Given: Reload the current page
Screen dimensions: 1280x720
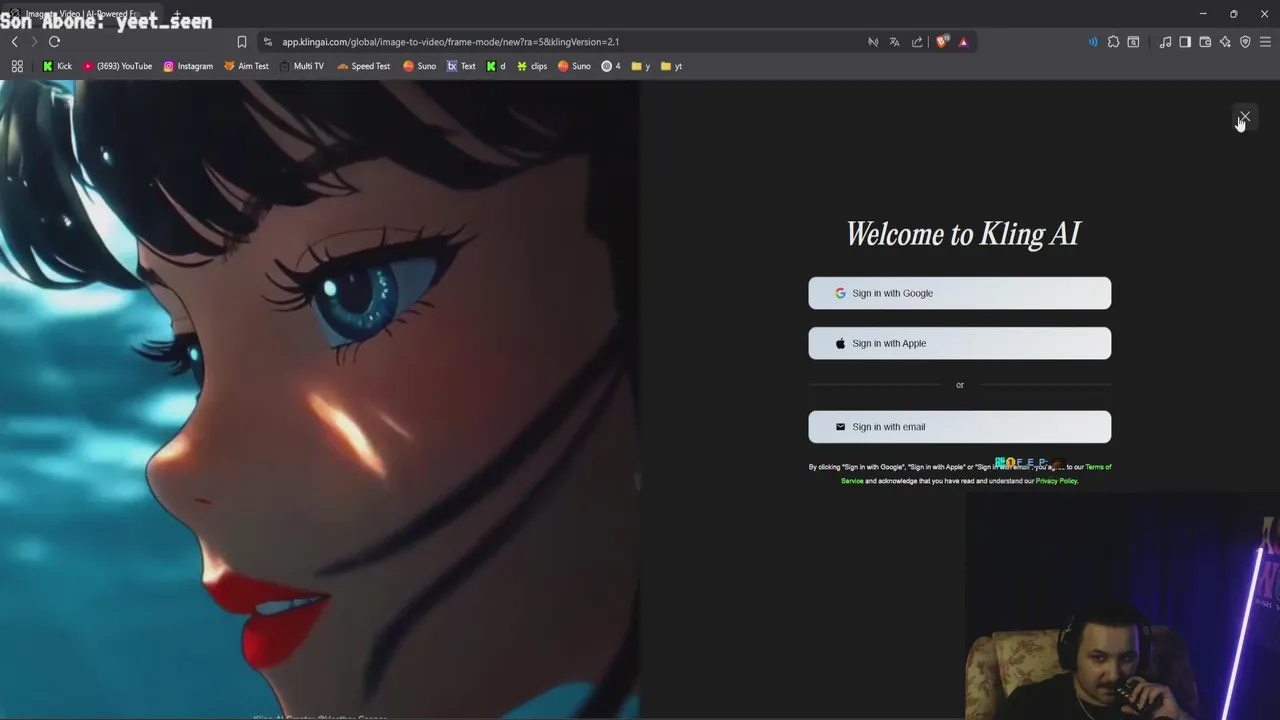Looking at the screenshot, I should (x=54, y=42).
